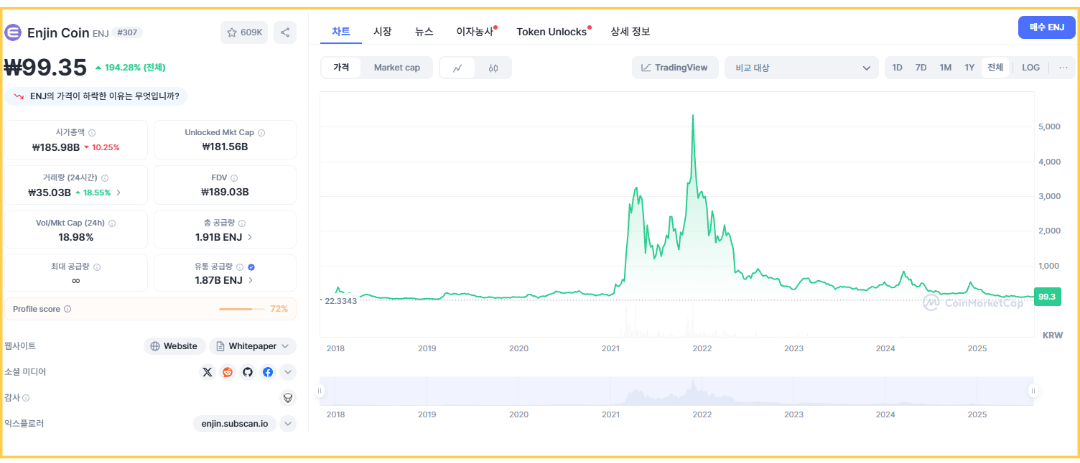Expand 유통 공급량 1.87B ENJ arrow

249,280
